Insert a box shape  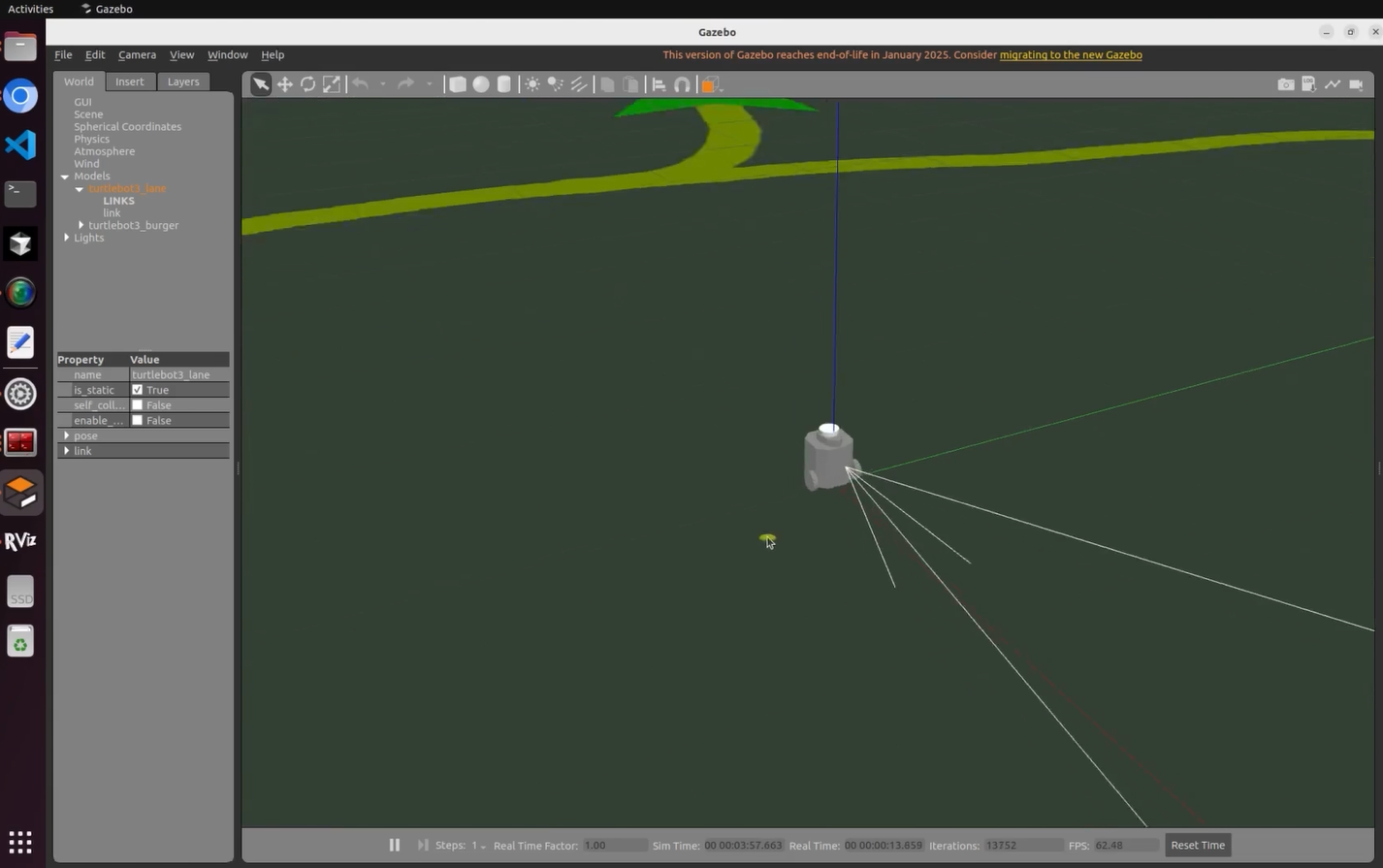tap(457, 84)
